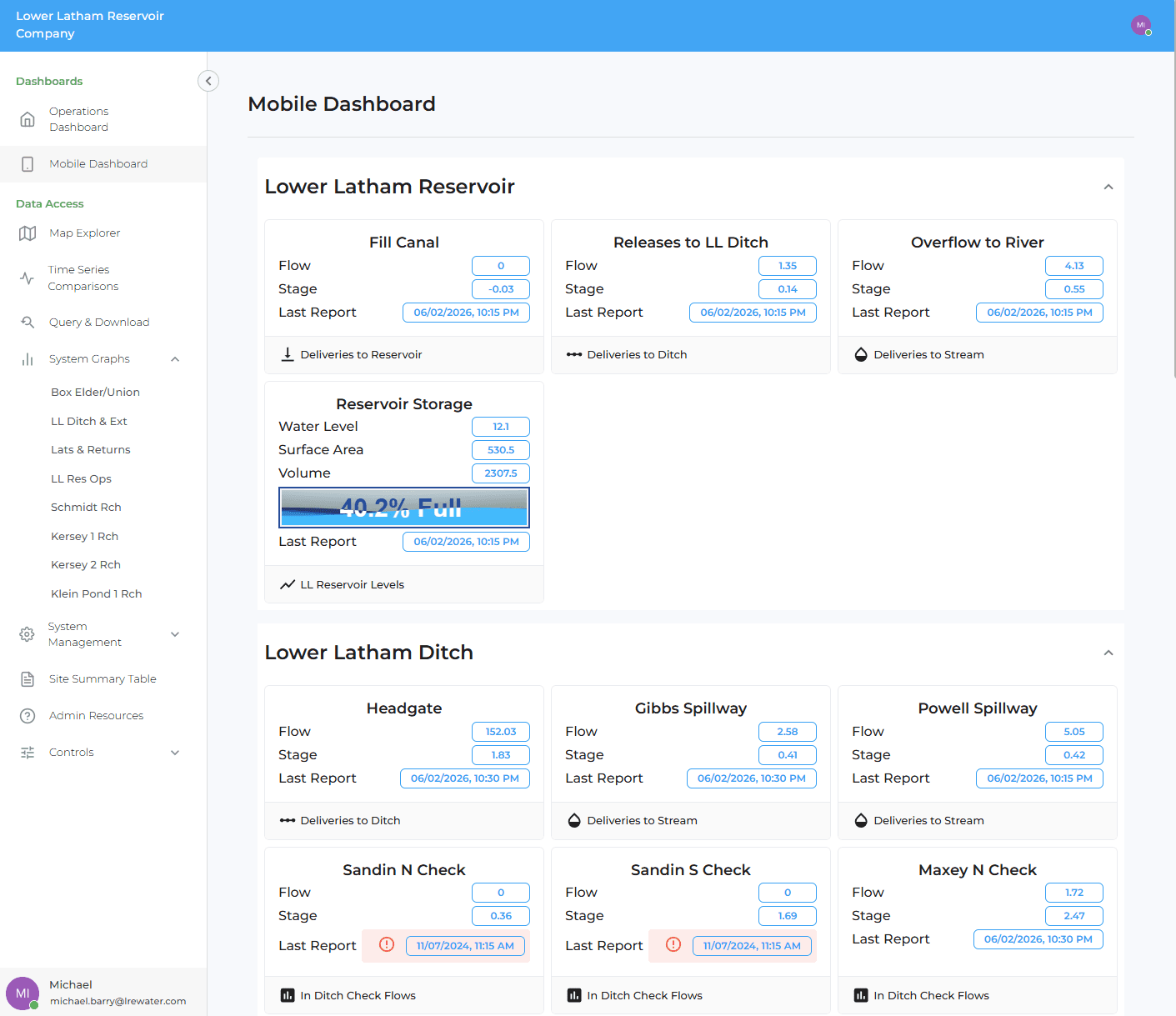Click the 40.2% Full reservoir storage bar
The width and height of the screenshot is (1176, 1016).
tap(404, 508)
